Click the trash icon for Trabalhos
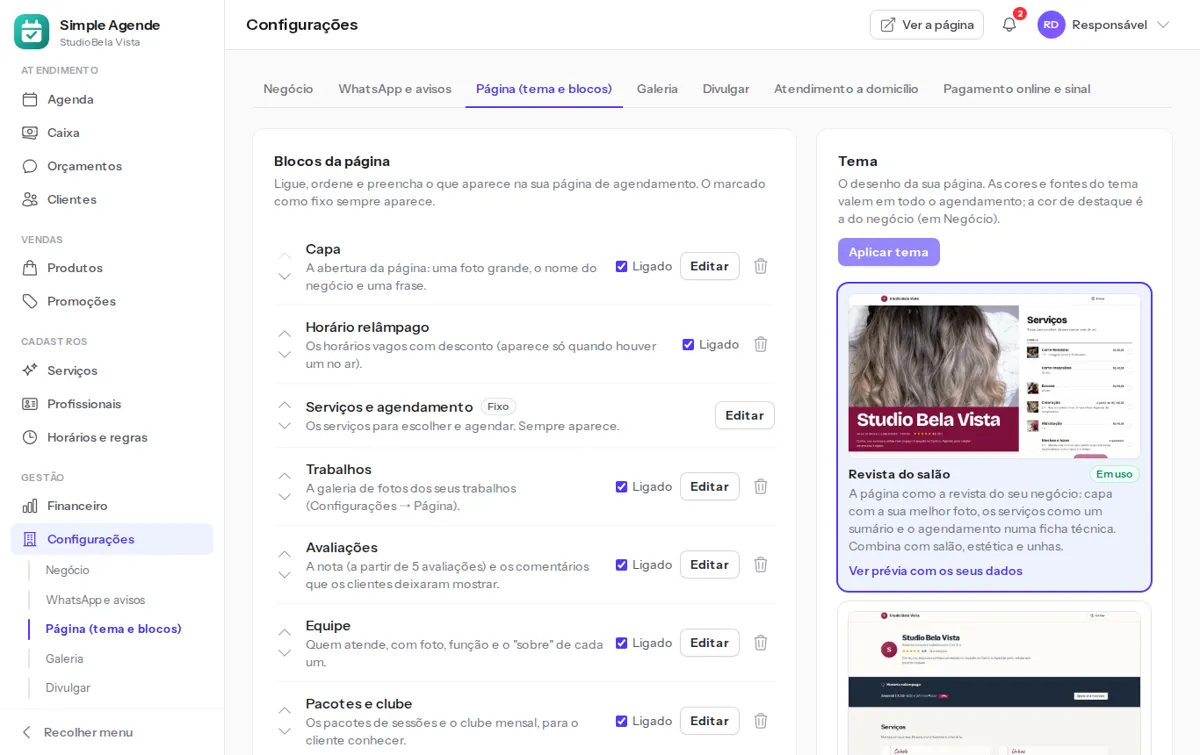 (x=760, y=486)
